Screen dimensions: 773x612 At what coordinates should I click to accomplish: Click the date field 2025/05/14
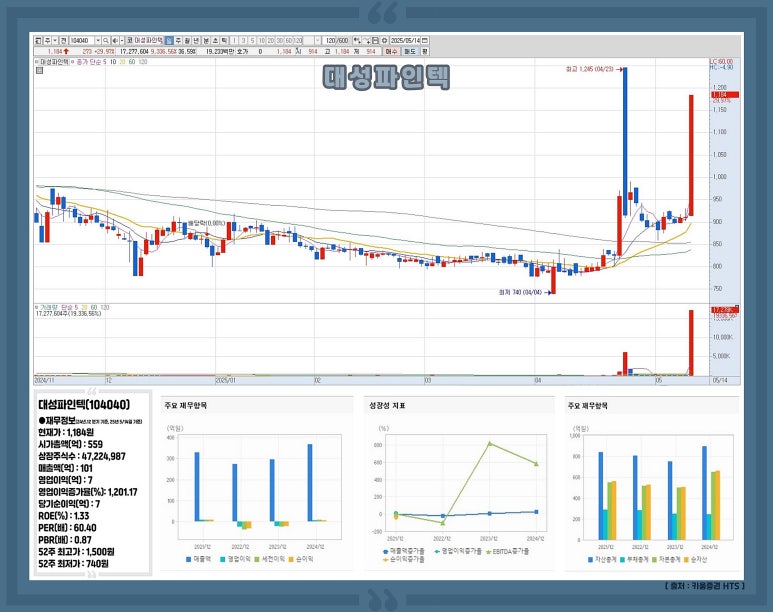406,40
